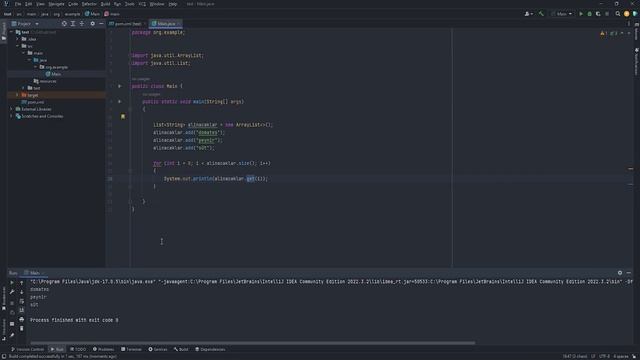Click the Main tab in Run panel
Image resolution: width=640 pixels, height=360 pixels.
click(34, 273)
